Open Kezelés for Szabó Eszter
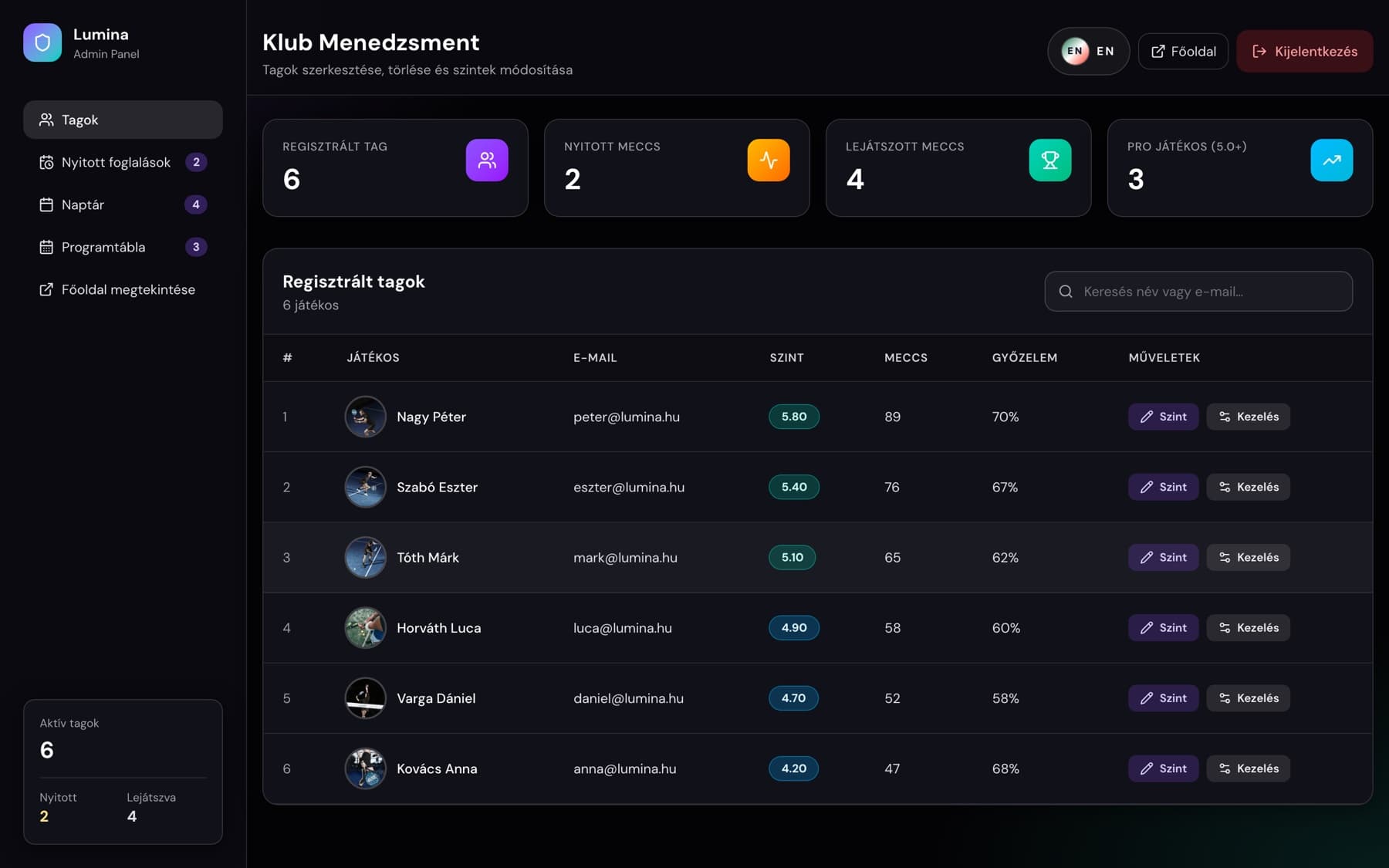Screen dimensions: 1389x868 pyautogui.click(x=1248, y=487)
